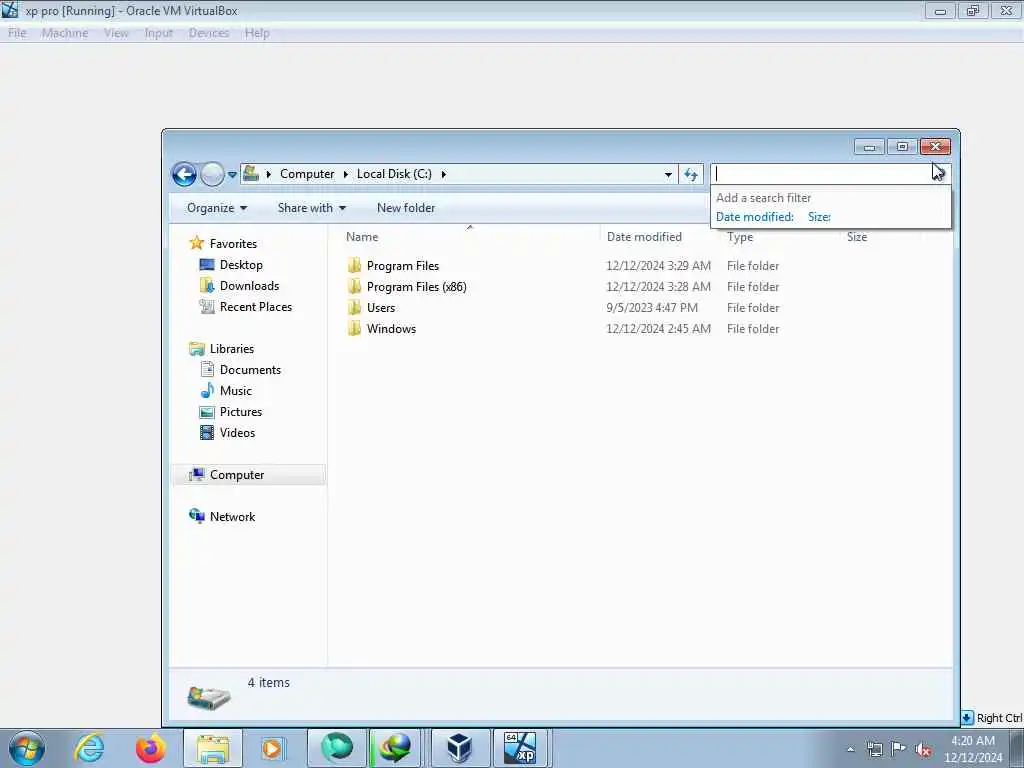Open the Music library
The image size is (1024, 768).
236,391
